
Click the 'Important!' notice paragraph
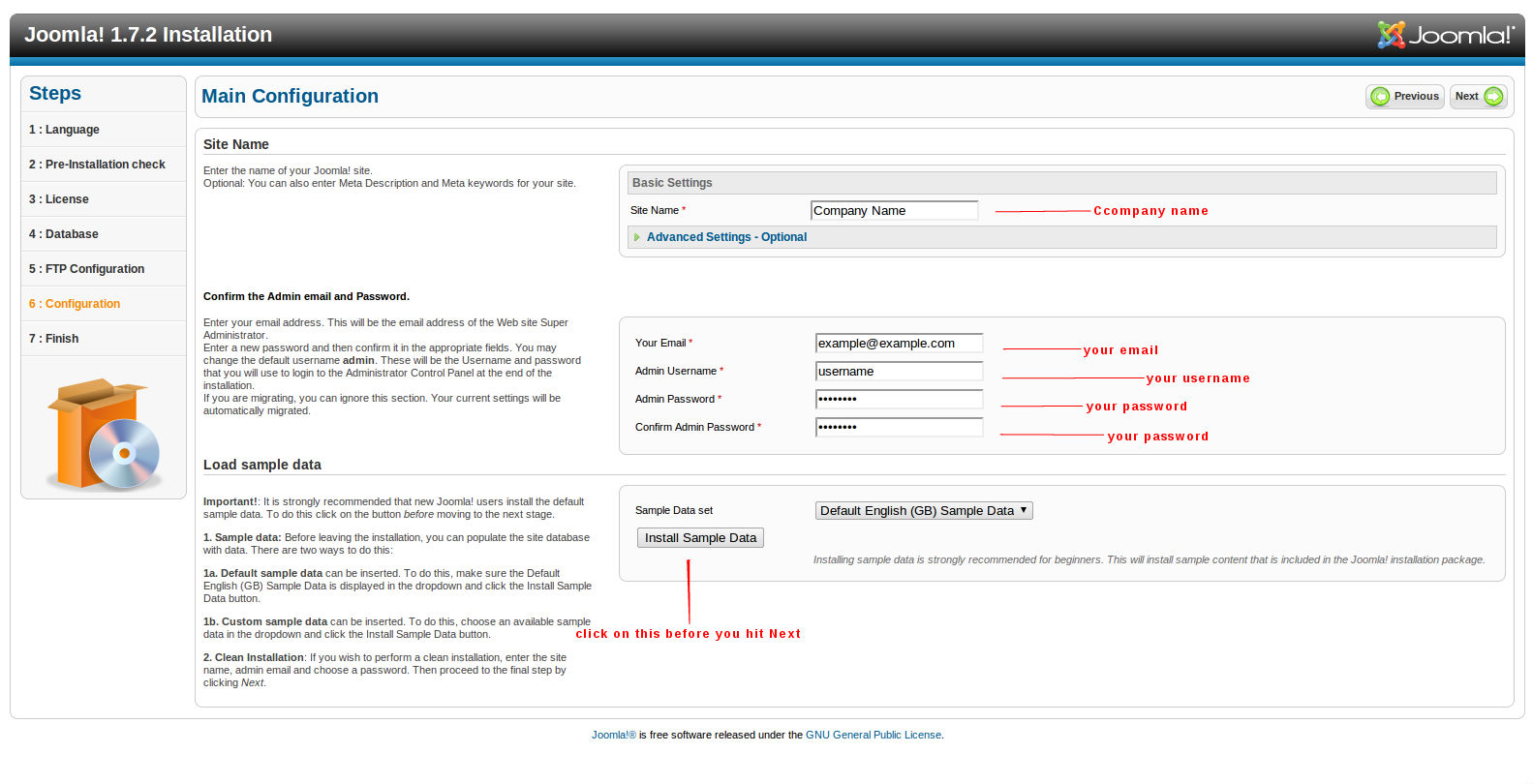(x=393, y=508)
